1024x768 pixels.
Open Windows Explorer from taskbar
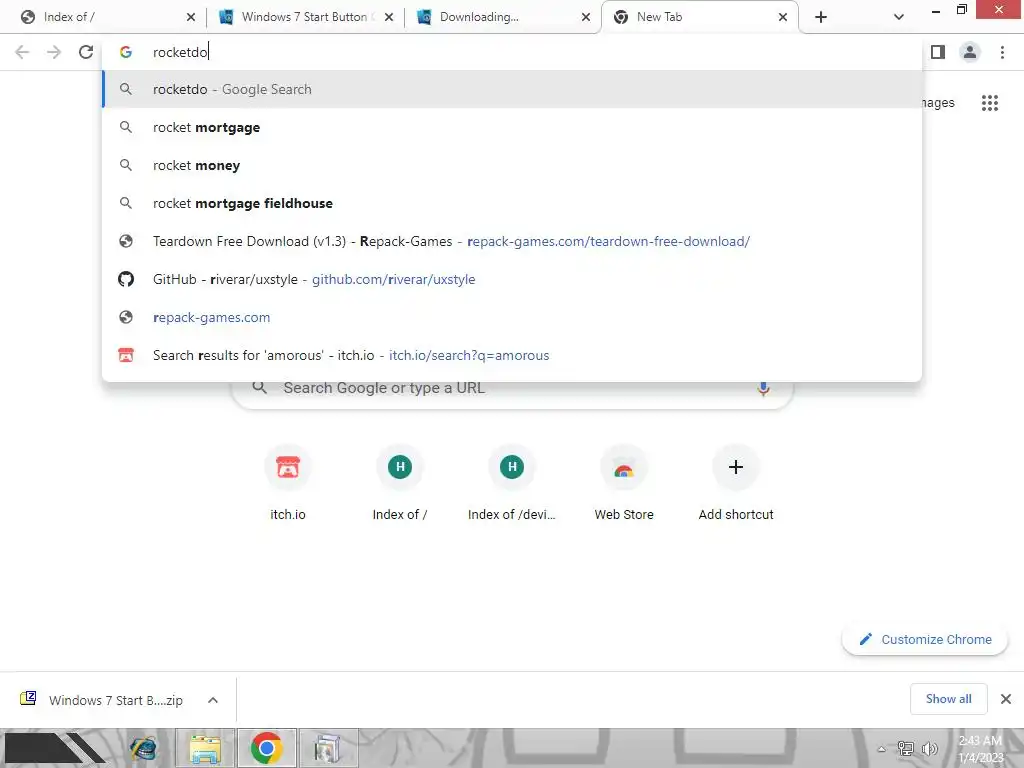(205, 748)
